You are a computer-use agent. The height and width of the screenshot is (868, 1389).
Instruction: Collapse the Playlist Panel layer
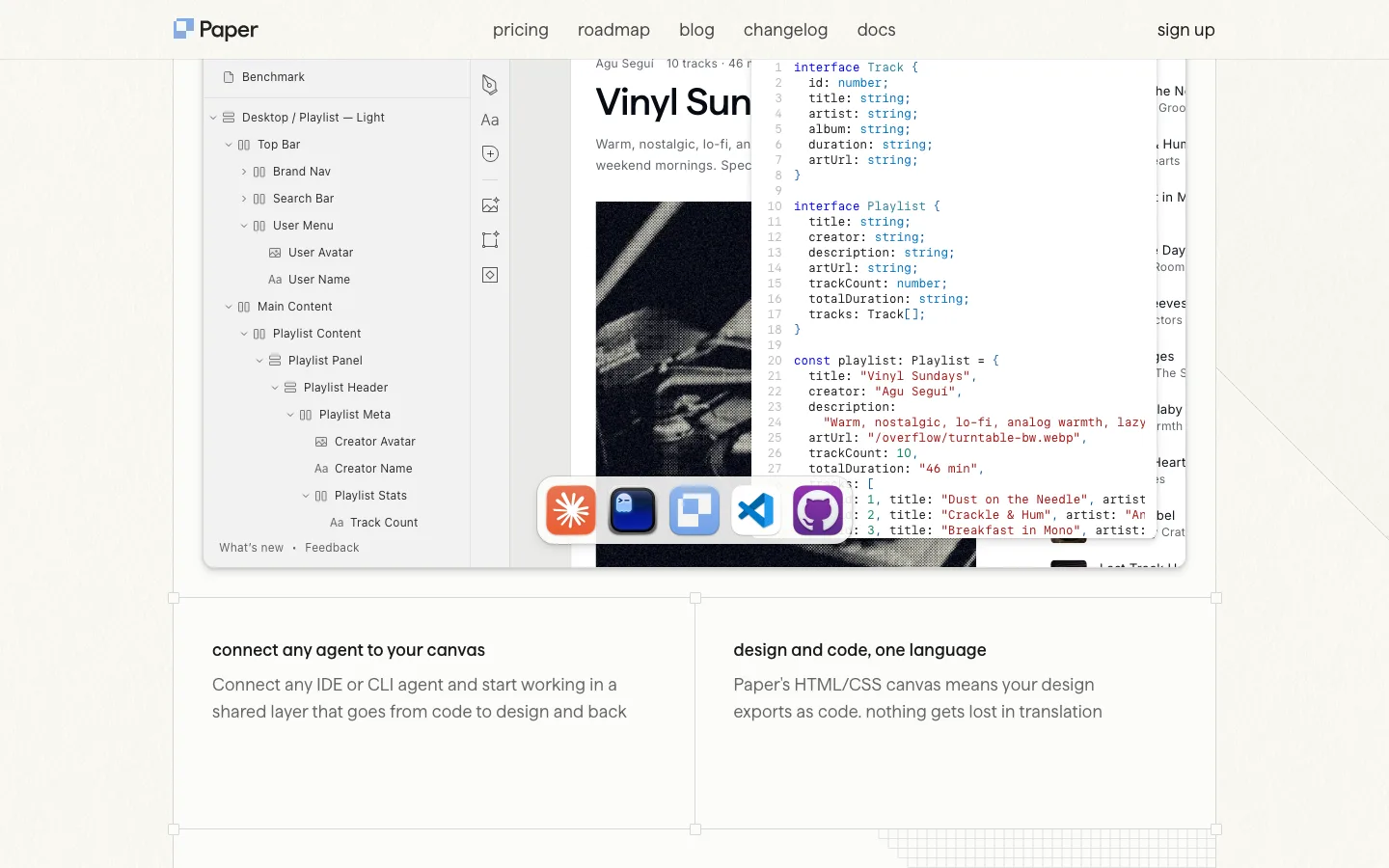259,361
